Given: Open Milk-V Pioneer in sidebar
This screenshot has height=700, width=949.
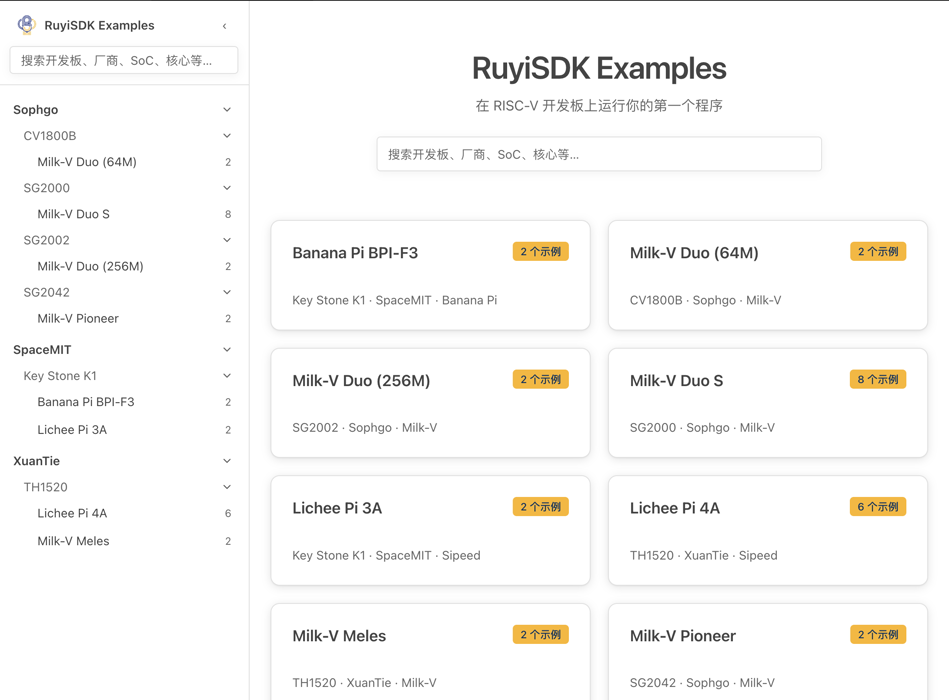Looking at the screenshot, I should coord(78,319).
